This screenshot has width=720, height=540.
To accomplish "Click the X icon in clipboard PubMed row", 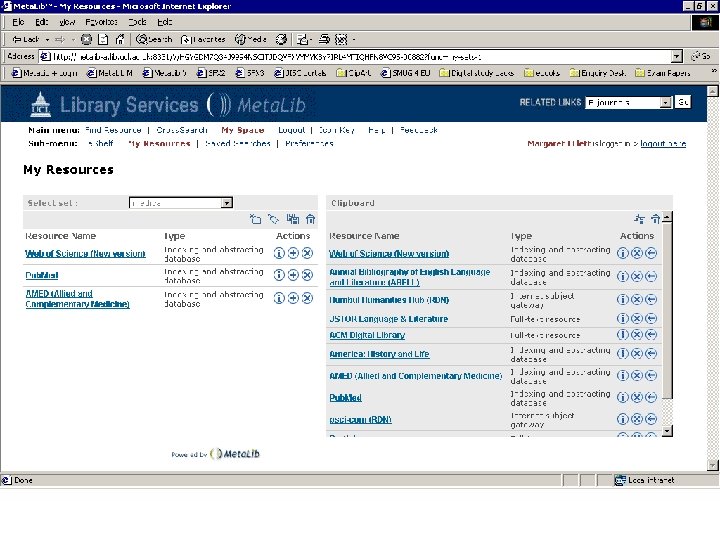I will [636, 397].
